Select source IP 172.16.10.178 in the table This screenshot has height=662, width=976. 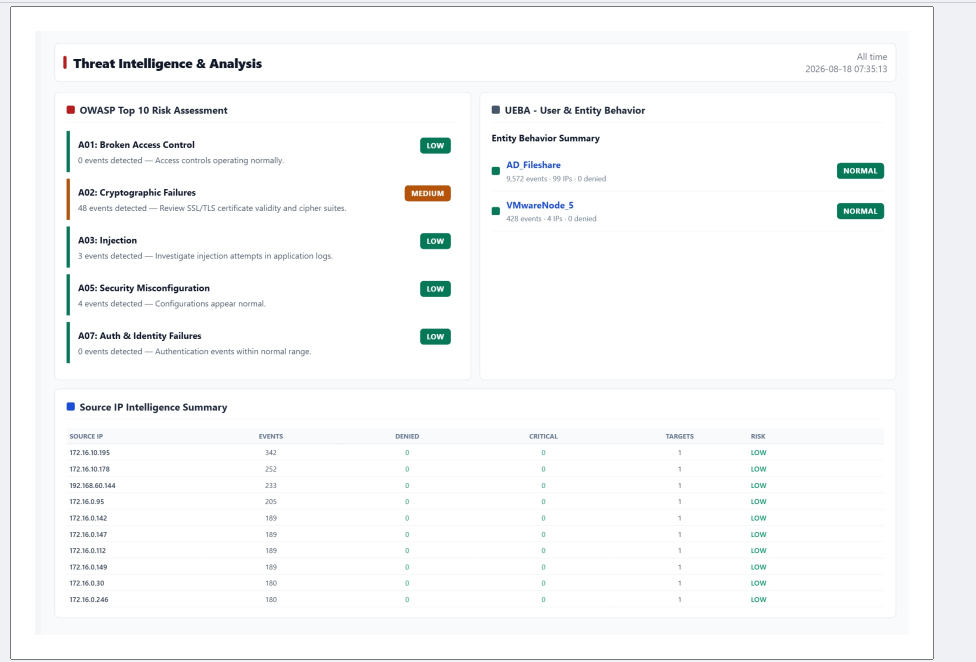[90, 469]
